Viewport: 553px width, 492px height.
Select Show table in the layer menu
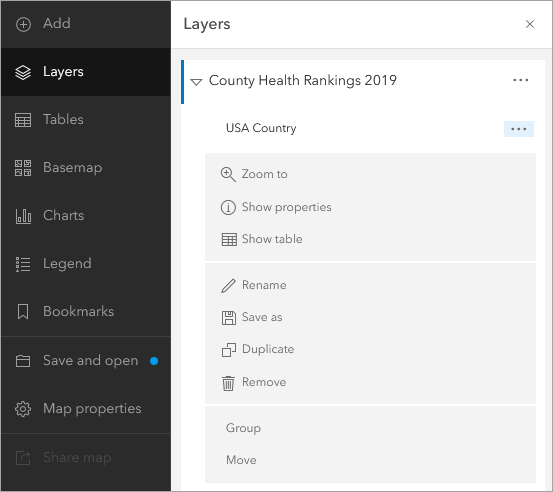point(262,239)
